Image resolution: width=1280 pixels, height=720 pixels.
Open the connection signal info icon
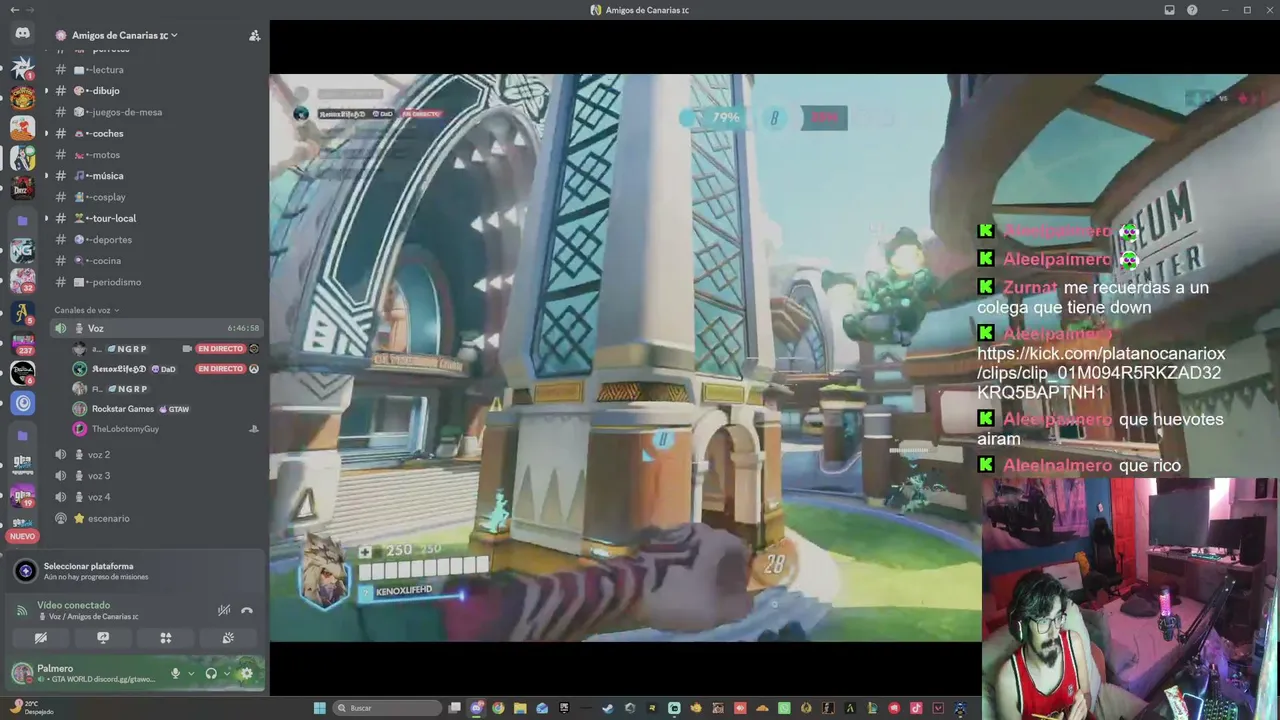[x=22, y=610]
